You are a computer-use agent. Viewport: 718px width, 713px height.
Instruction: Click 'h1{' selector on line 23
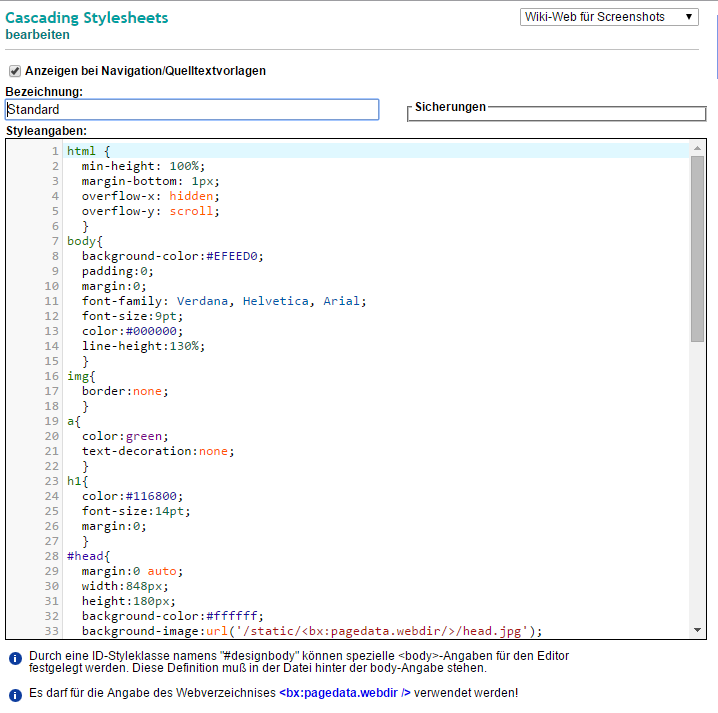[77, 481]
